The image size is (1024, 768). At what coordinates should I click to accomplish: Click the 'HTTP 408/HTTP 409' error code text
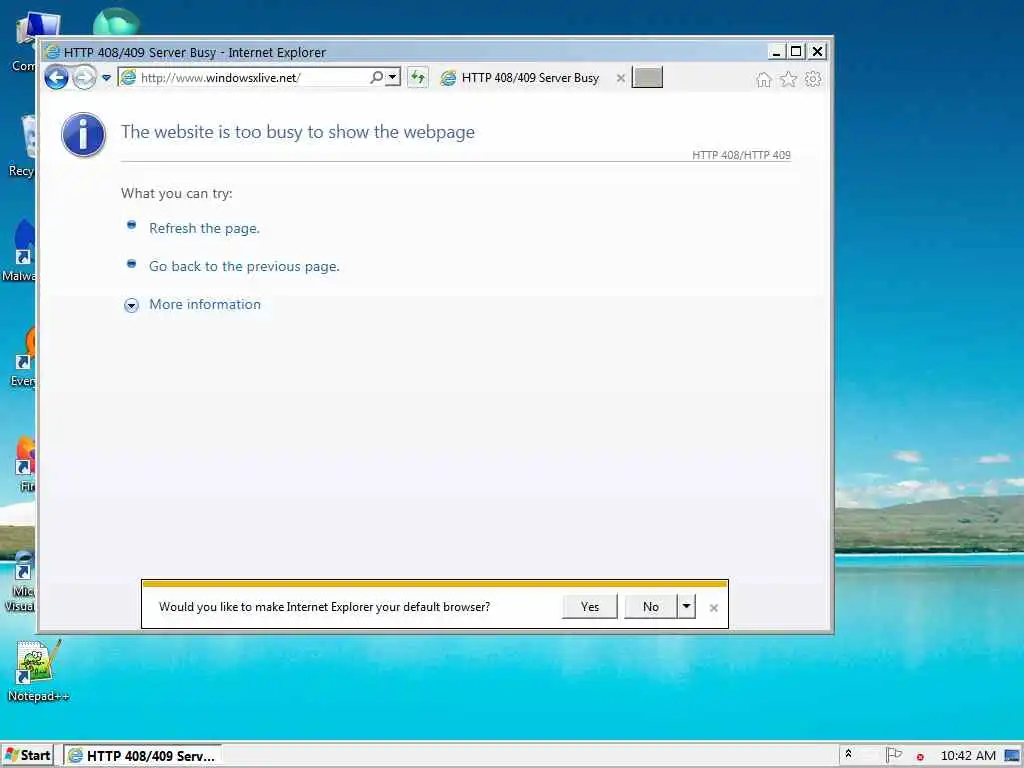[741, 155]
